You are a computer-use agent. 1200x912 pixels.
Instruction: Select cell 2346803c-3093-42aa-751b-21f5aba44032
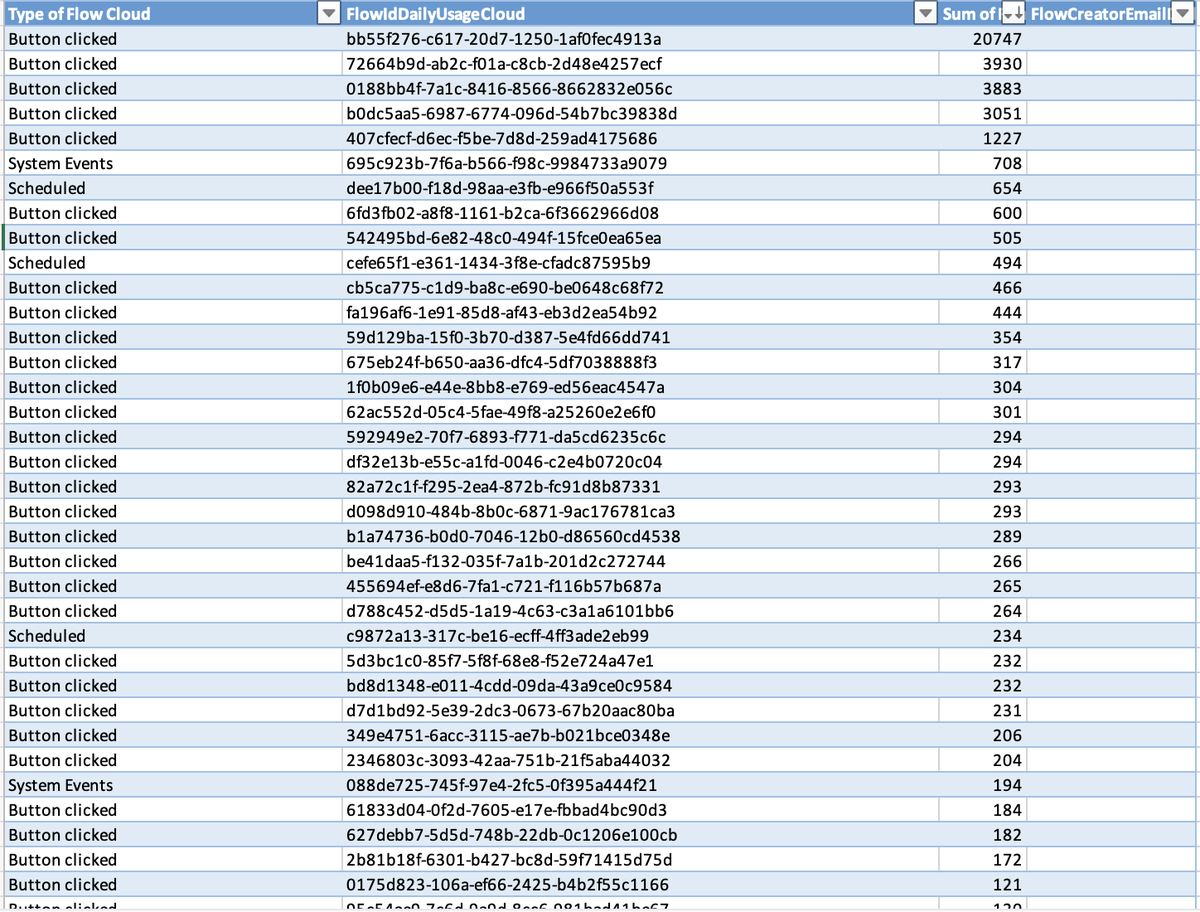[640, 760]
